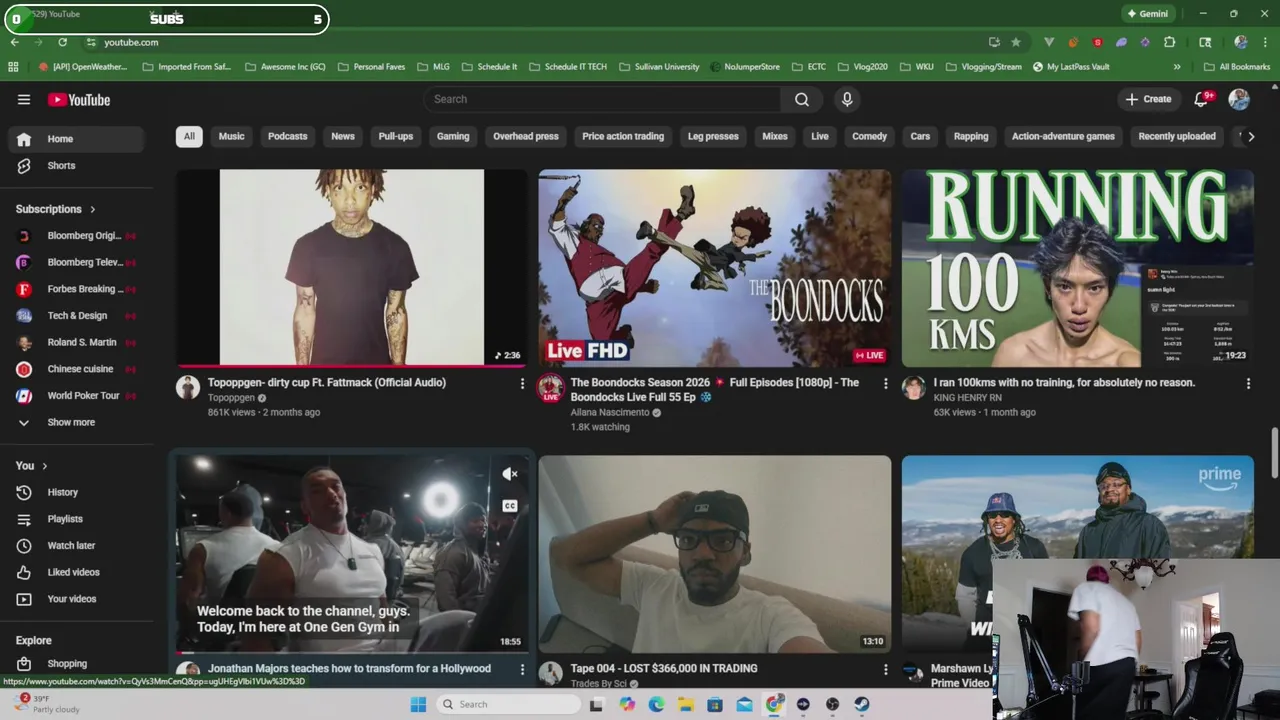Open the YouTube guide hamburger menu

(x=24, y=99)
